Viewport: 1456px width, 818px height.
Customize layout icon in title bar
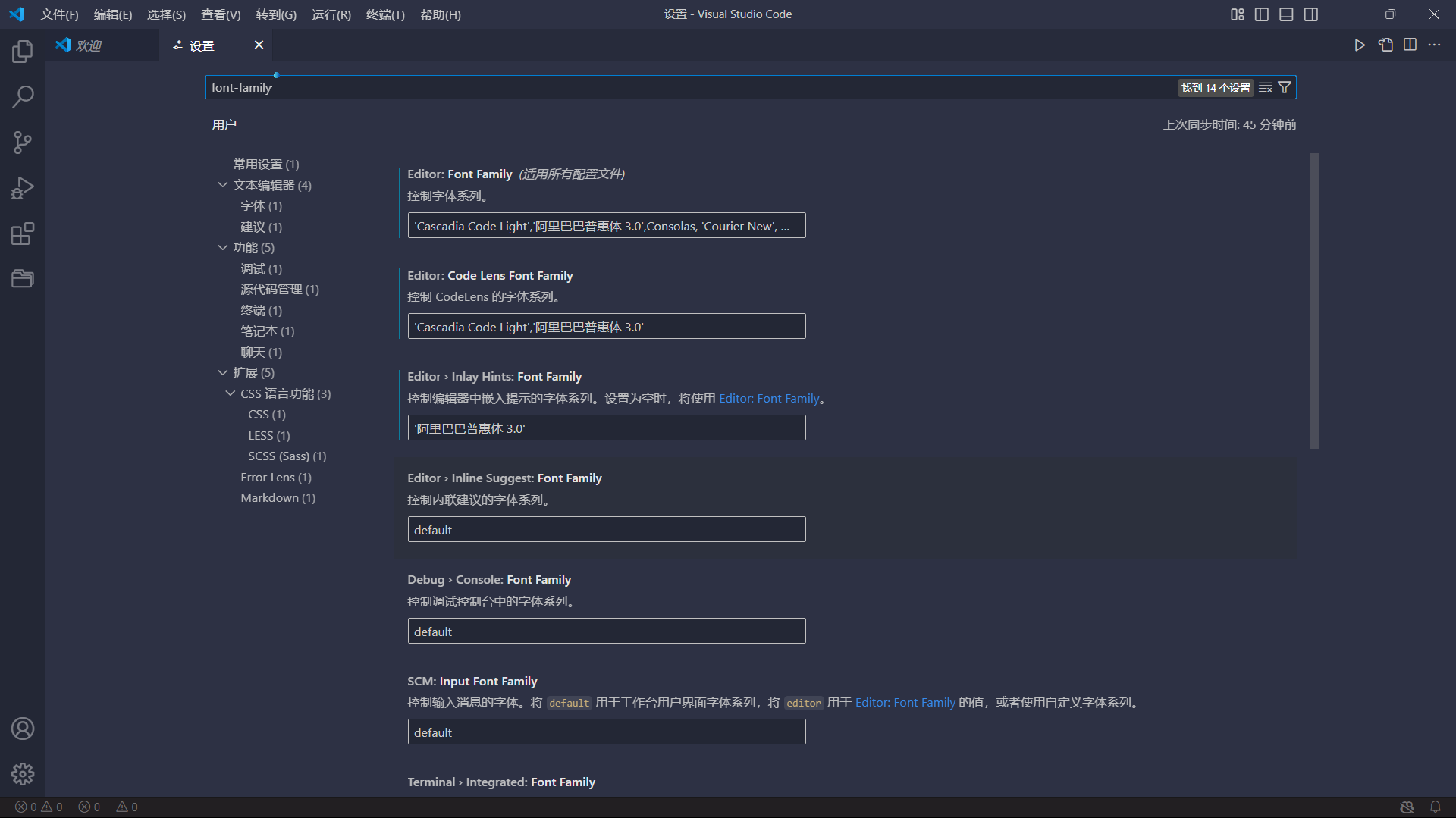point(1238,14)
